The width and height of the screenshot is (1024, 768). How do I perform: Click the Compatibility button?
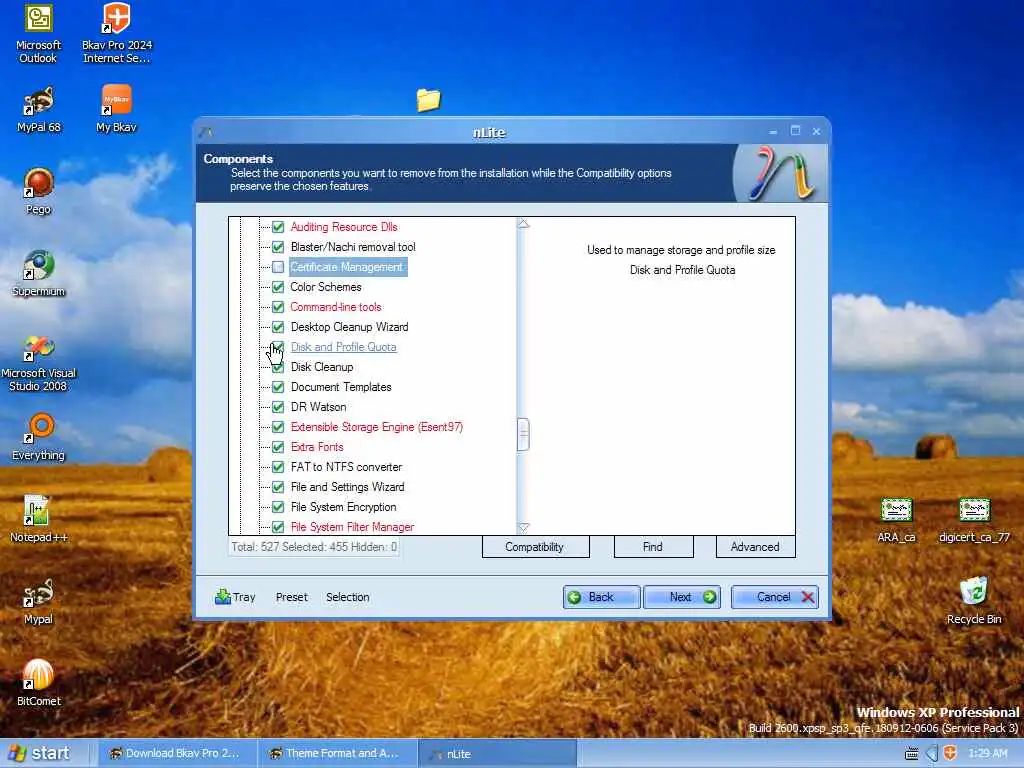[x=535, y=547]
